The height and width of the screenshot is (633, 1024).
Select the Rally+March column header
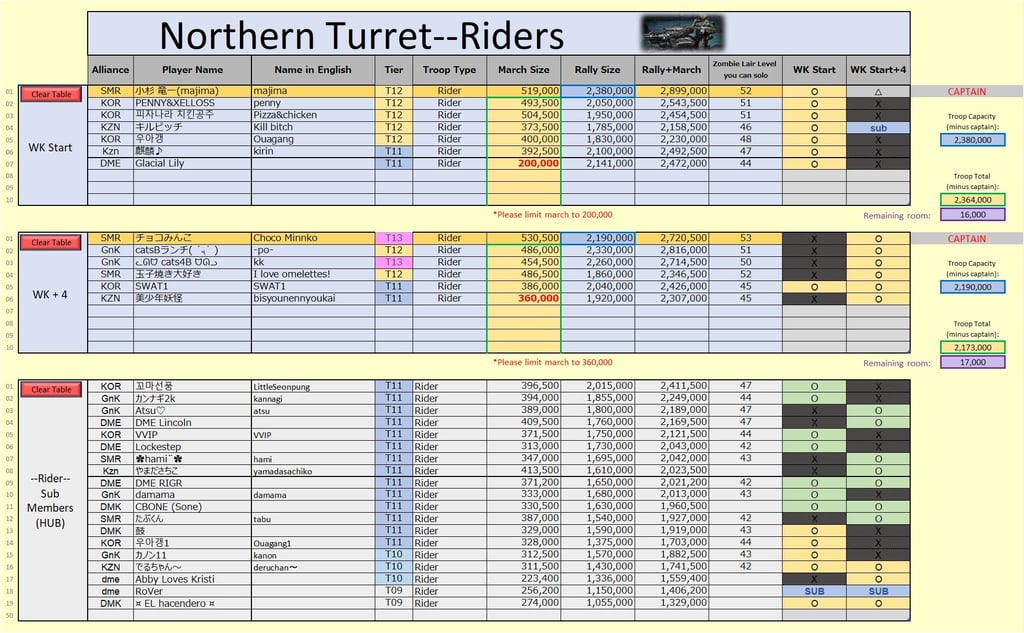[671, 70]
